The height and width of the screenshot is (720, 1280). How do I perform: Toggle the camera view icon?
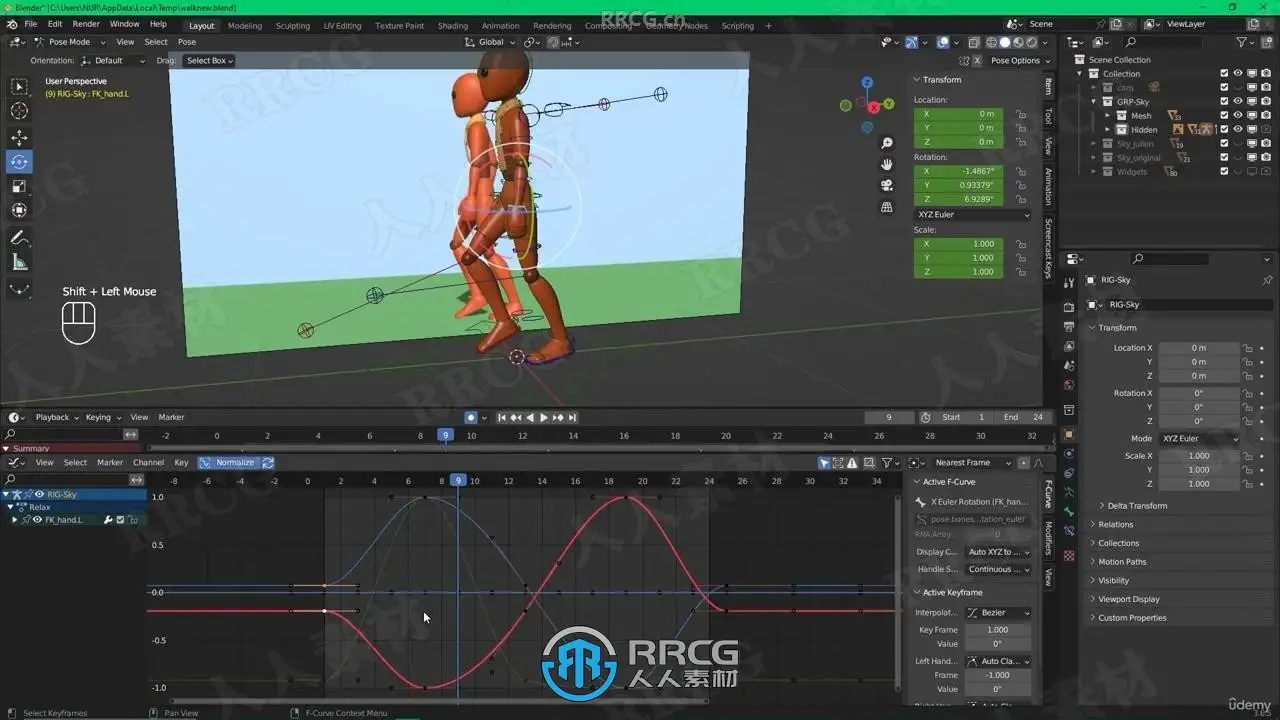pos(887,186)
